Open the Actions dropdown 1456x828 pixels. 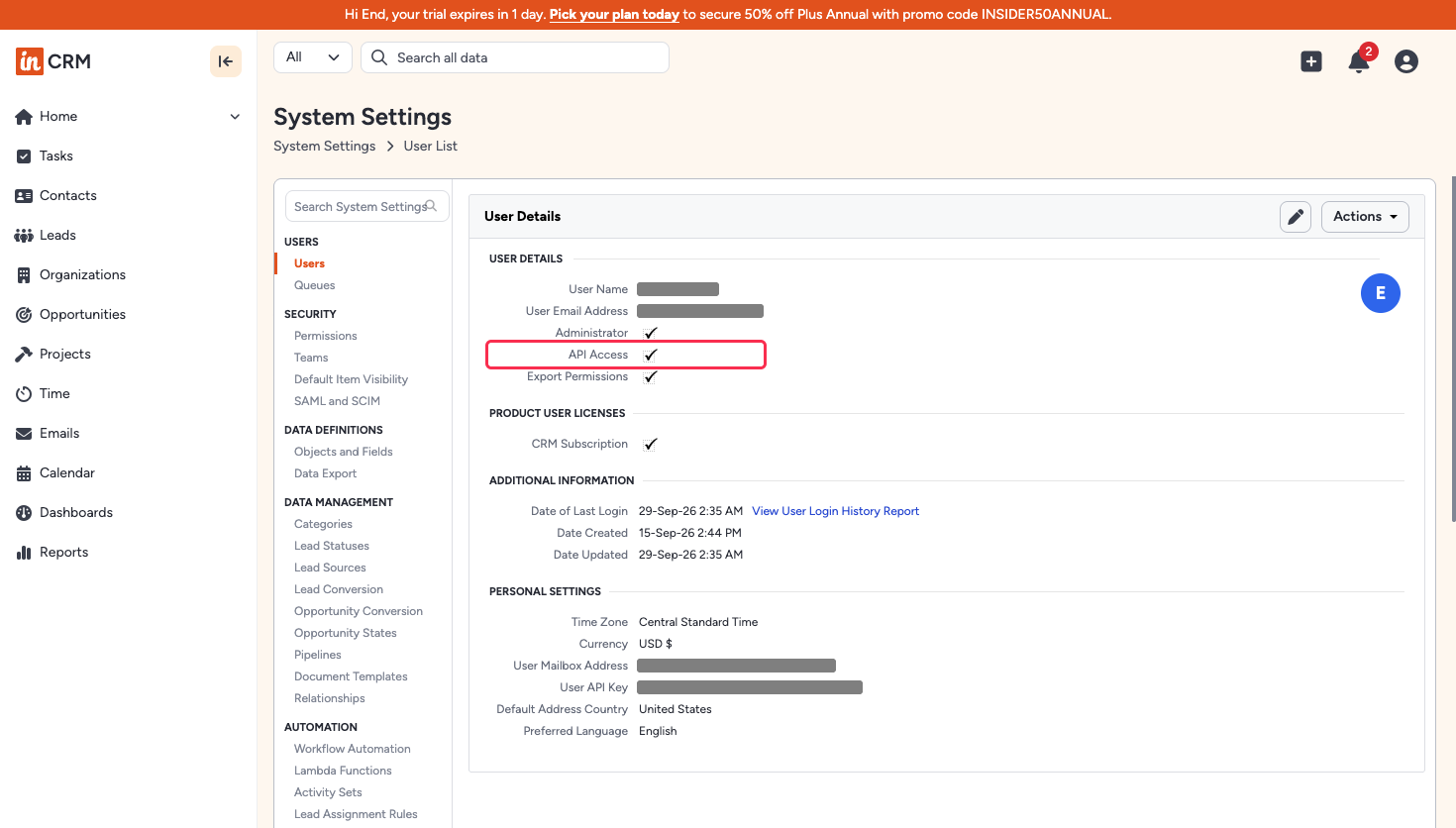[1365, 217]
